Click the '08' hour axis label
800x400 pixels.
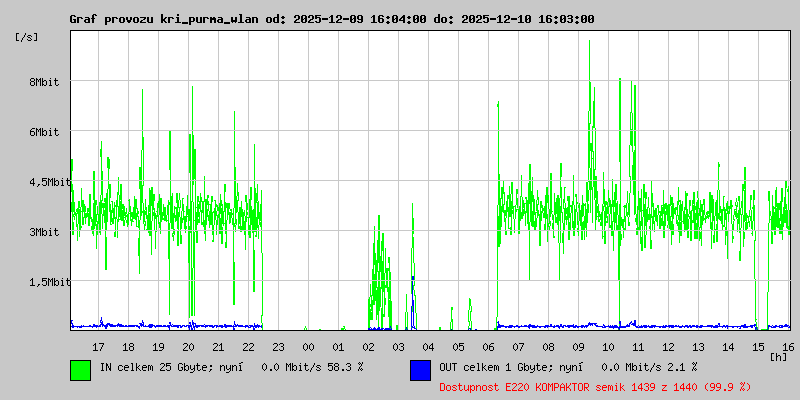click(x=548, y=347)
